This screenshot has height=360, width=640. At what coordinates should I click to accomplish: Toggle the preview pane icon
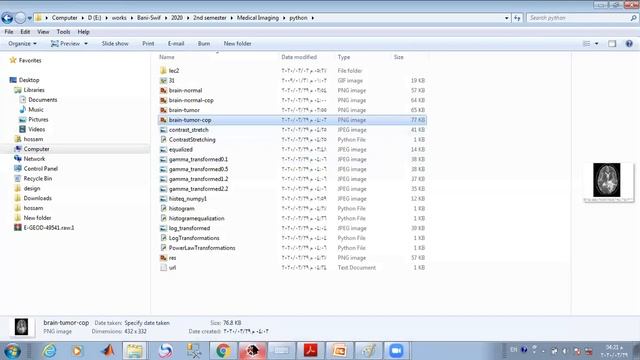(612, 44)
